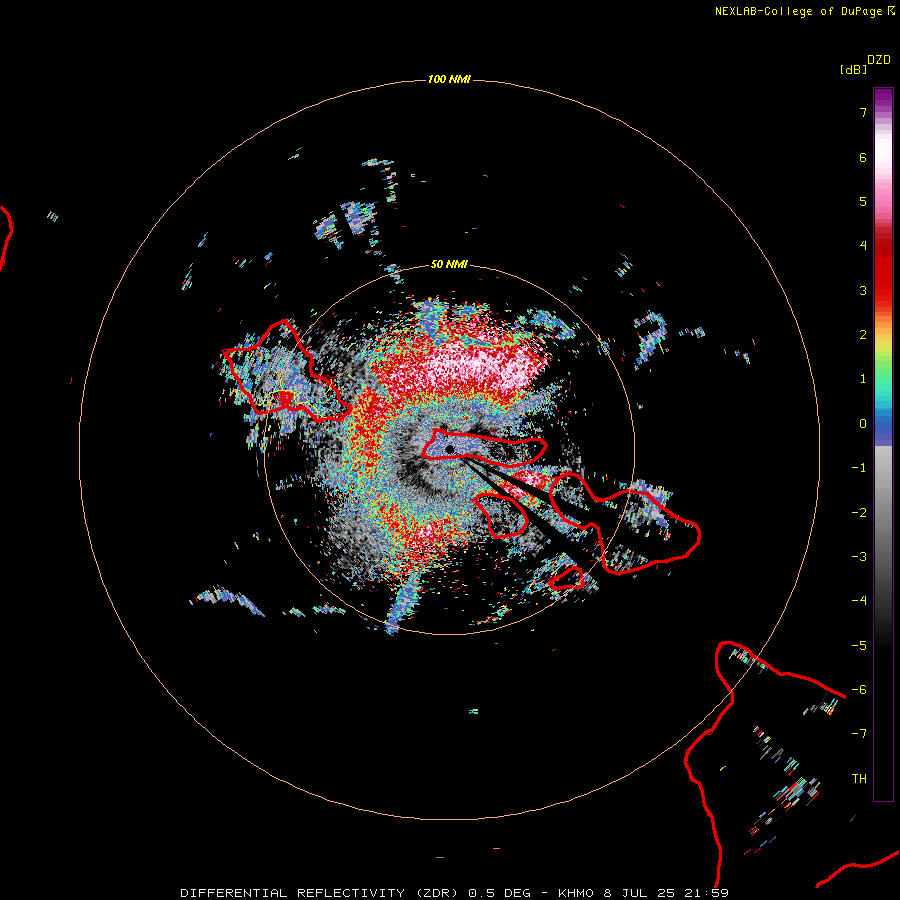Click the 1 value on color scale
900x900 pixels.
(x=863, y=379)
